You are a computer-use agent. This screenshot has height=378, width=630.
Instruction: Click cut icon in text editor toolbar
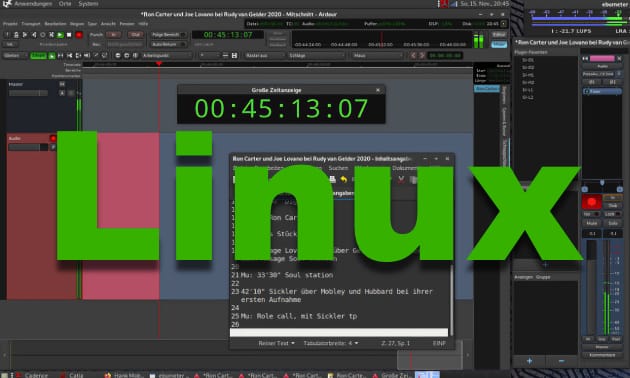click(401, 180)
